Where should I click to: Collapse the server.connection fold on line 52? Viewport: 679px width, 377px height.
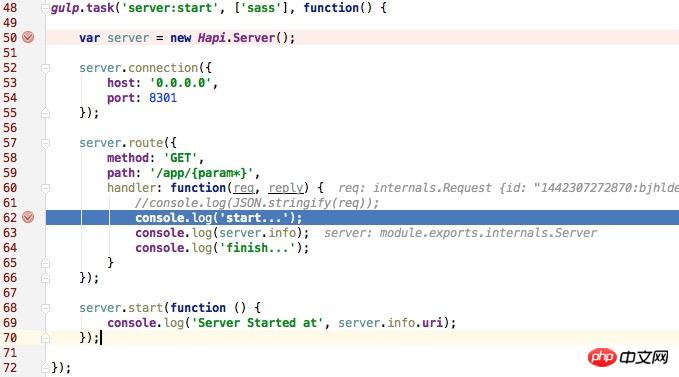coord(45,68)
